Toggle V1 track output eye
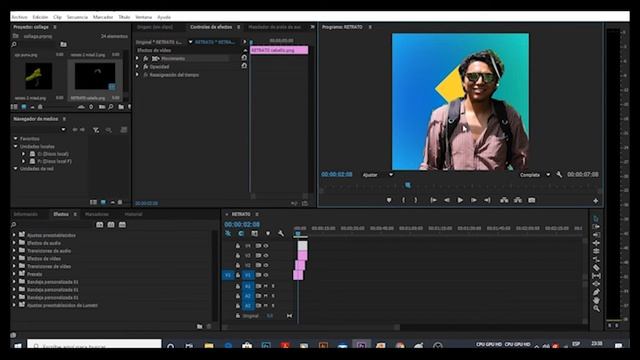Viewport: 640px width, 360px height. [x=266, y=275]
